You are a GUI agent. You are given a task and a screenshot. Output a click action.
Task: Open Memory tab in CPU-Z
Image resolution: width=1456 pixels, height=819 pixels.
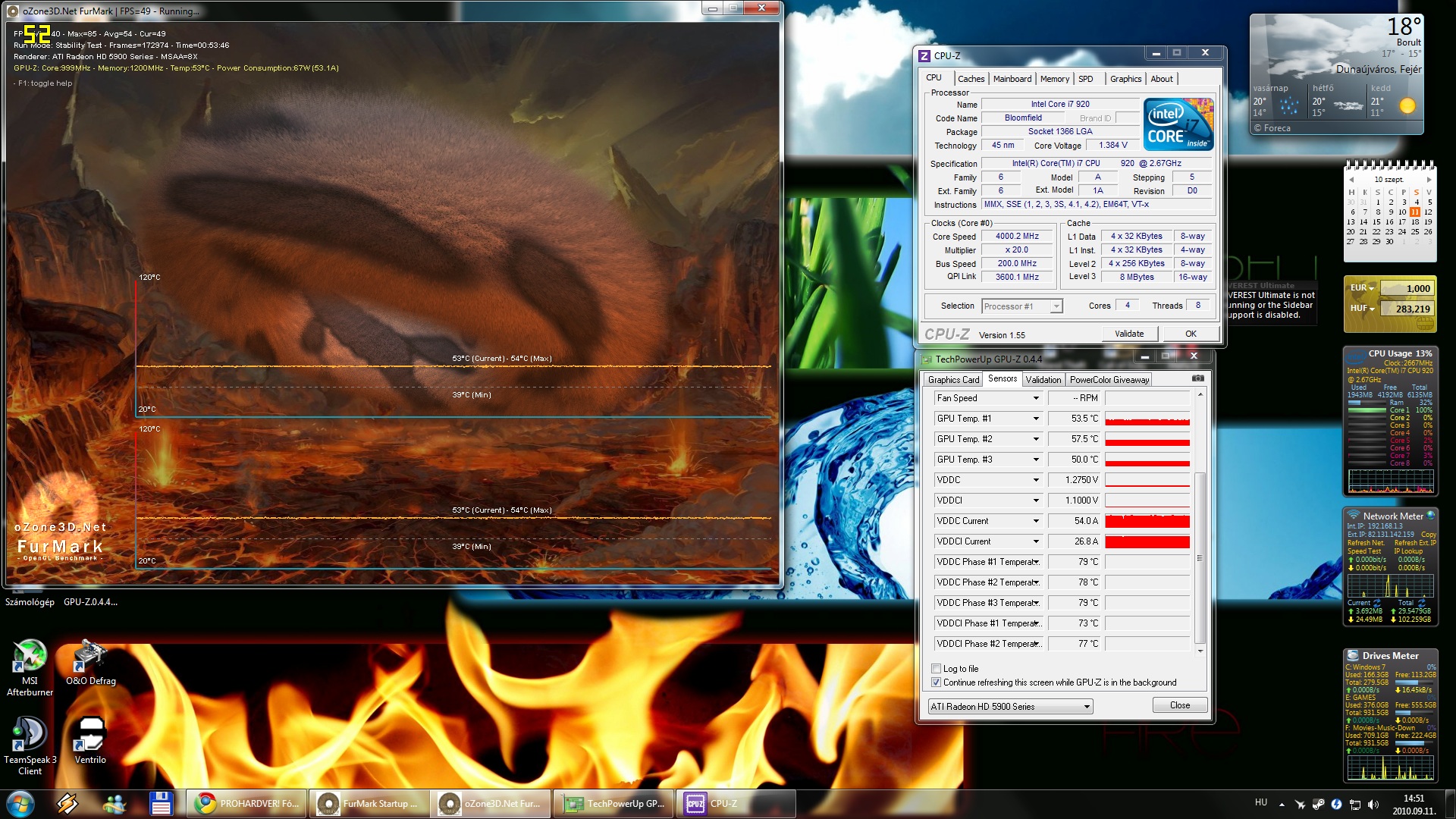coord(1054,79)
